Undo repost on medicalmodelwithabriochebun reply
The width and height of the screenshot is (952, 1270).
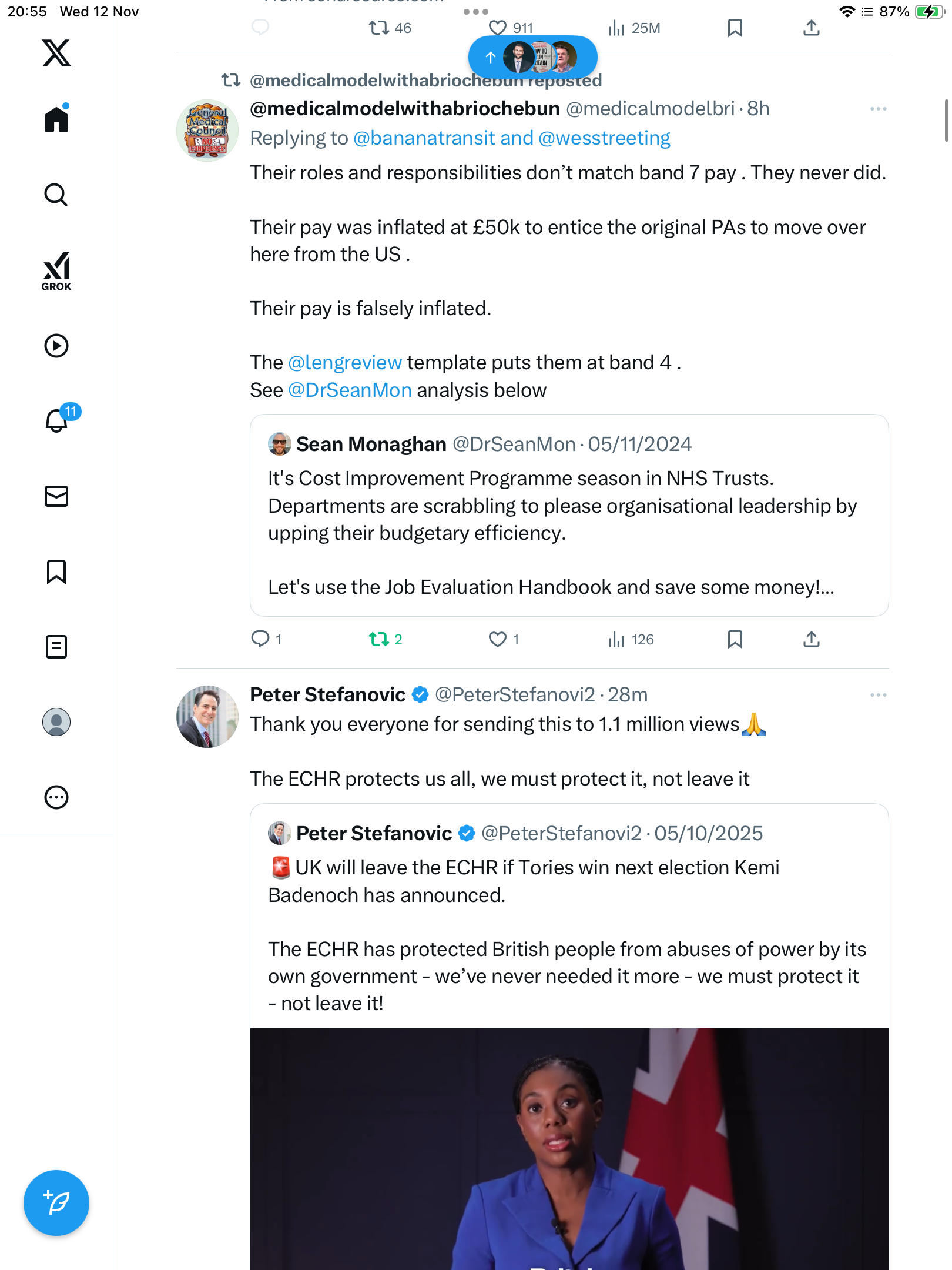379,639
